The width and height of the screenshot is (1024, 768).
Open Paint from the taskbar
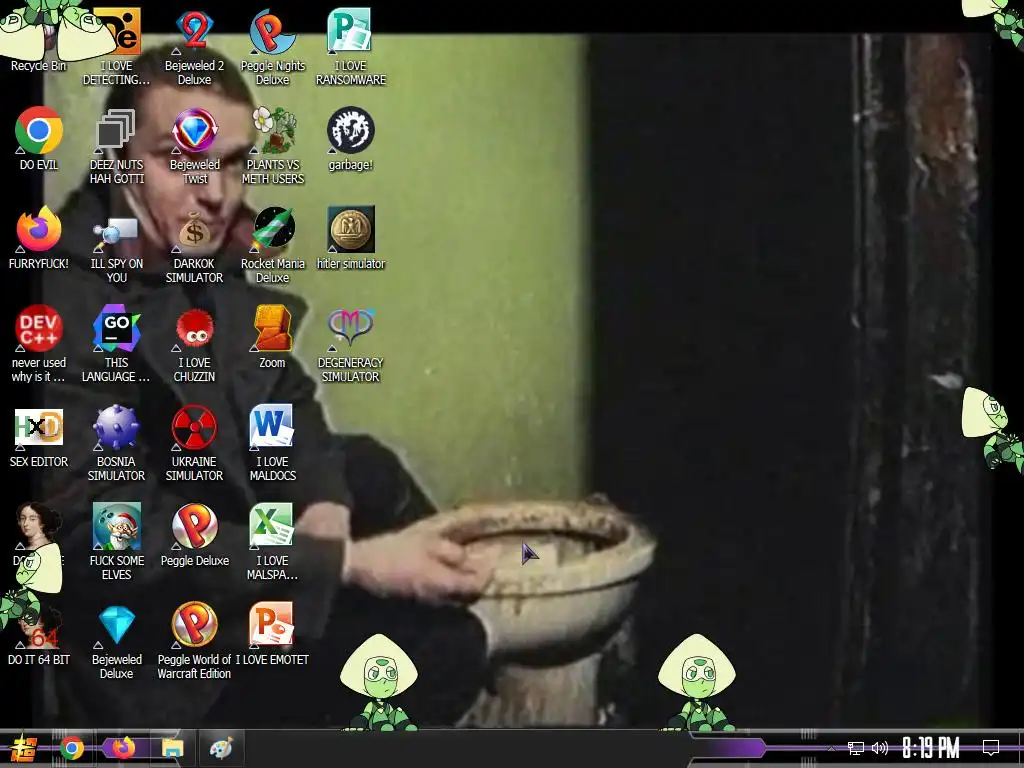tap(221, 748)
